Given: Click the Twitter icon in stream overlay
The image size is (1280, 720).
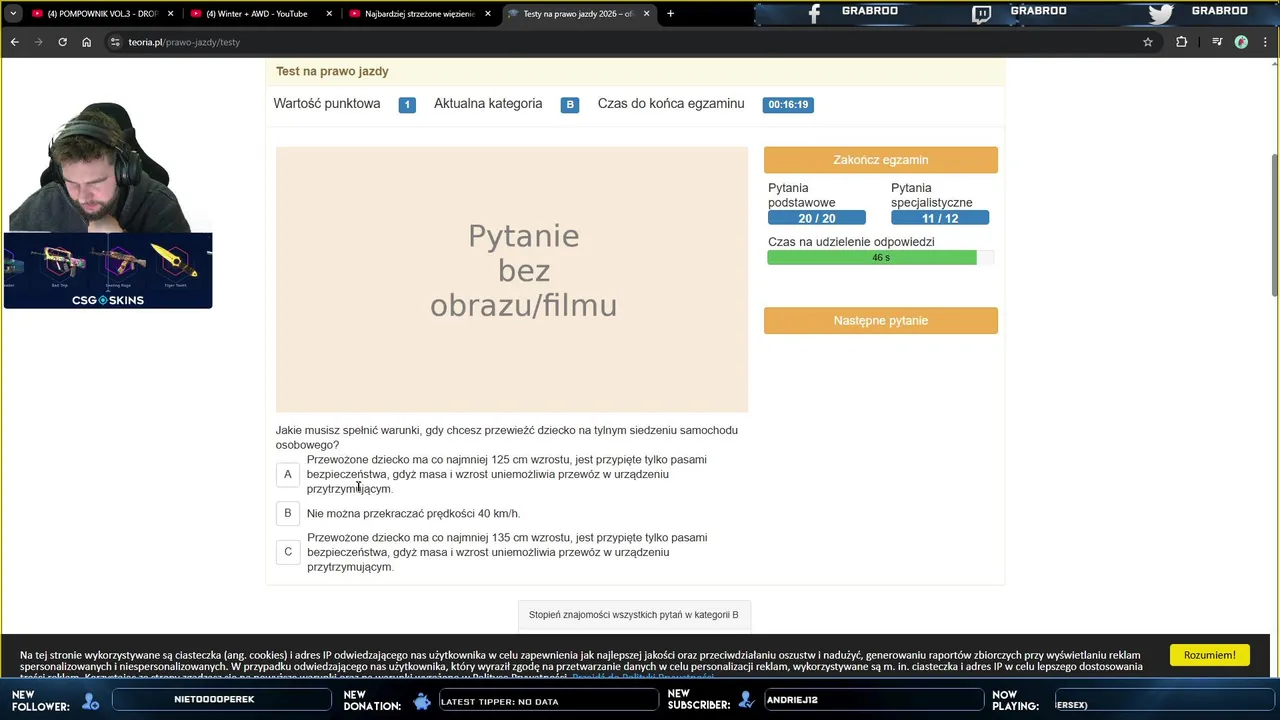Looking at the screenshot, I should pyautogui.click(x=1160, y=13).
